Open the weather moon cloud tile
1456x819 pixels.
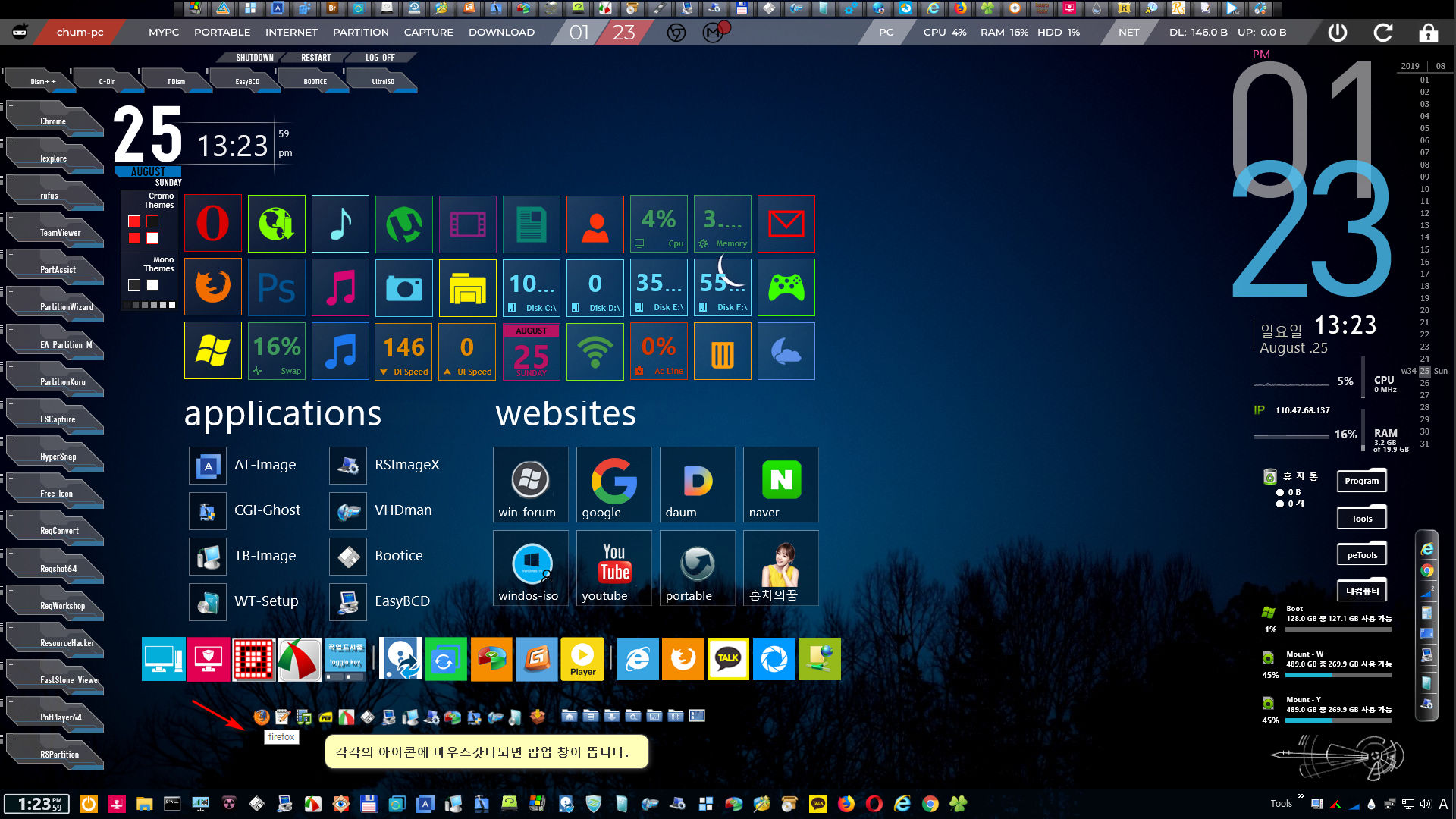point(786,351)
